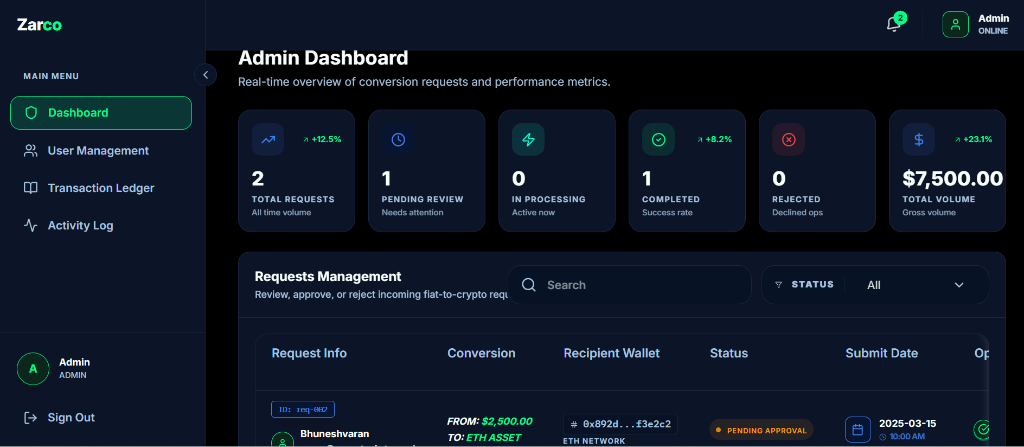Click the Pending Approval status badge

pyautogui.click(x=761, y=430)
